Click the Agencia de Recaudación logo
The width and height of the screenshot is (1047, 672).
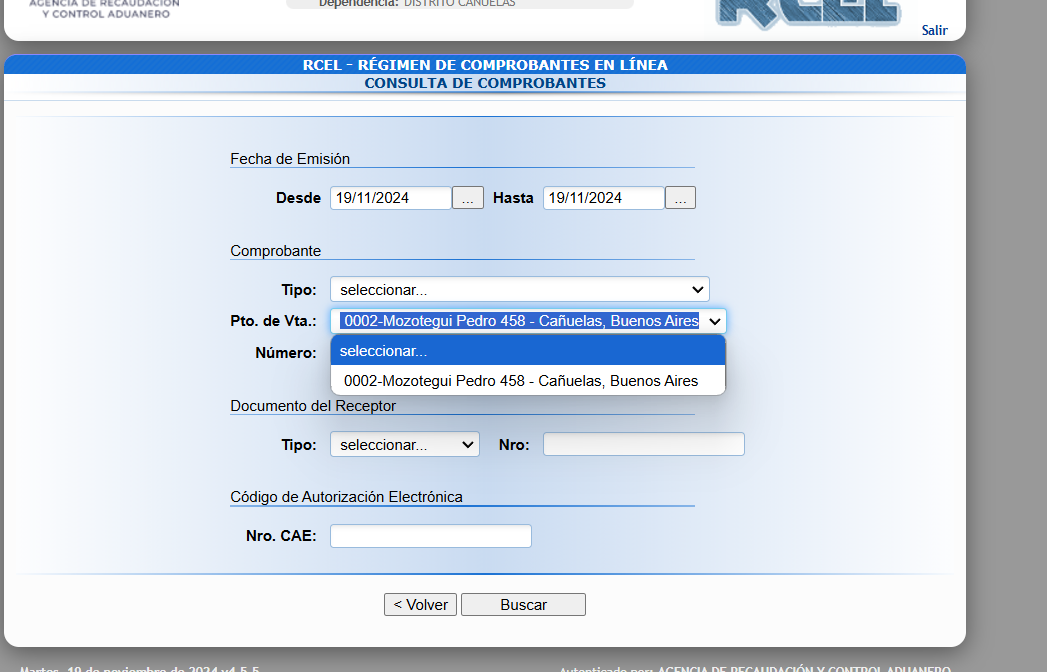[104, 10]
